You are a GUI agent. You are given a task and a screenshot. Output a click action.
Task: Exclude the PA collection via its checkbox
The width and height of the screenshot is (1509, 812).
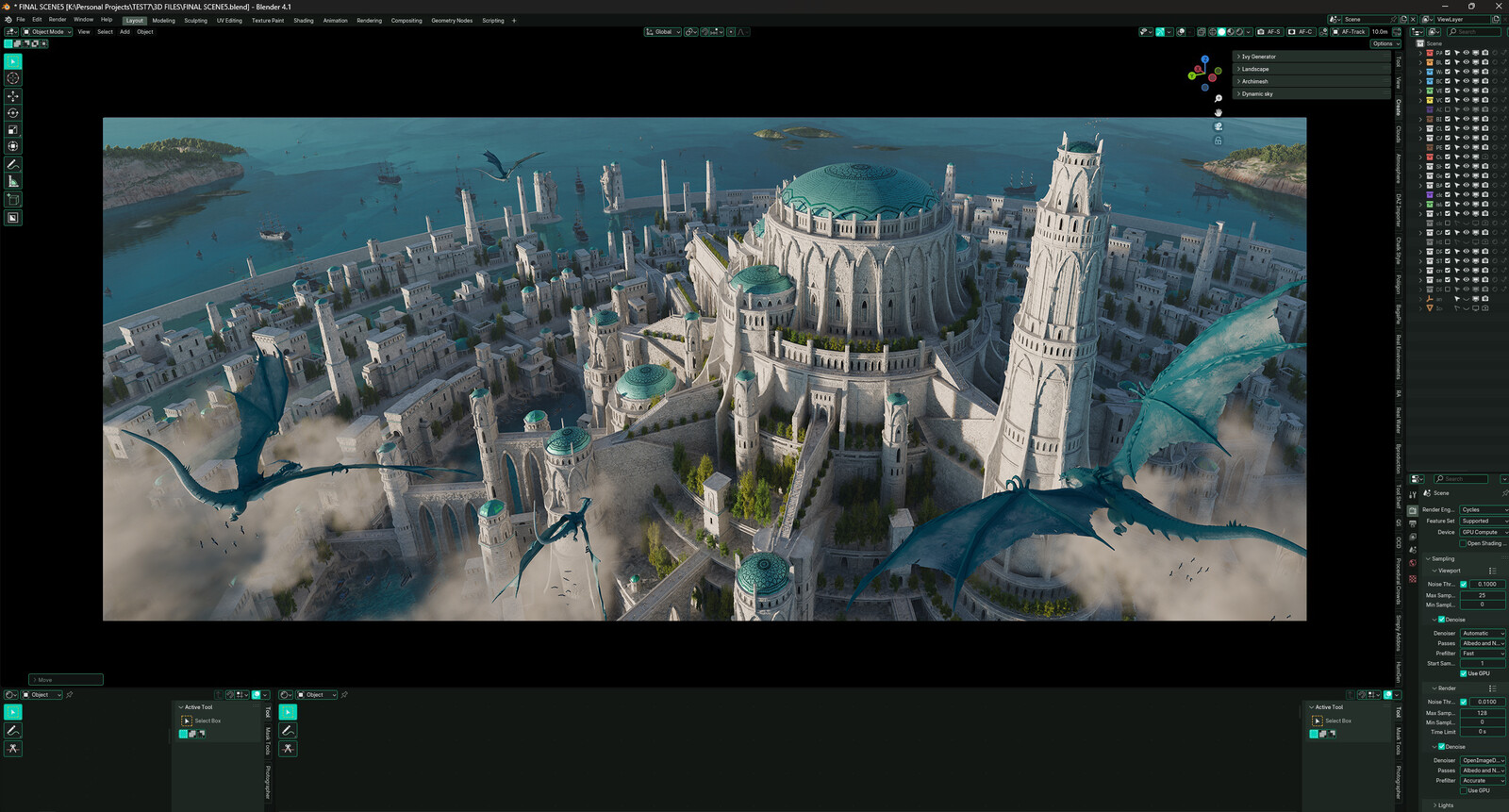(1448, 53)
